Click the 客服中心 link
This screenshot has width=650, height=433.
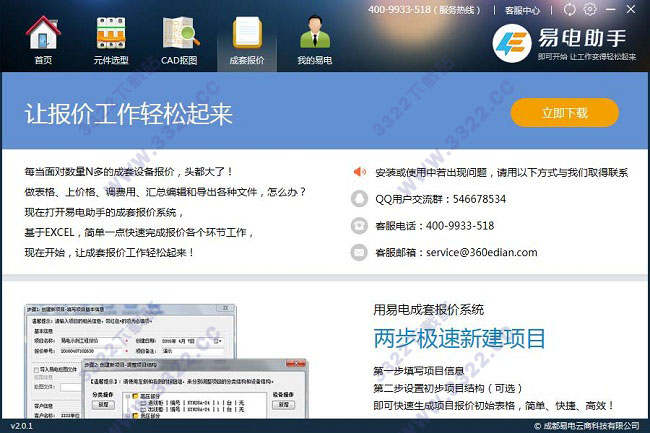click(522, 10)
